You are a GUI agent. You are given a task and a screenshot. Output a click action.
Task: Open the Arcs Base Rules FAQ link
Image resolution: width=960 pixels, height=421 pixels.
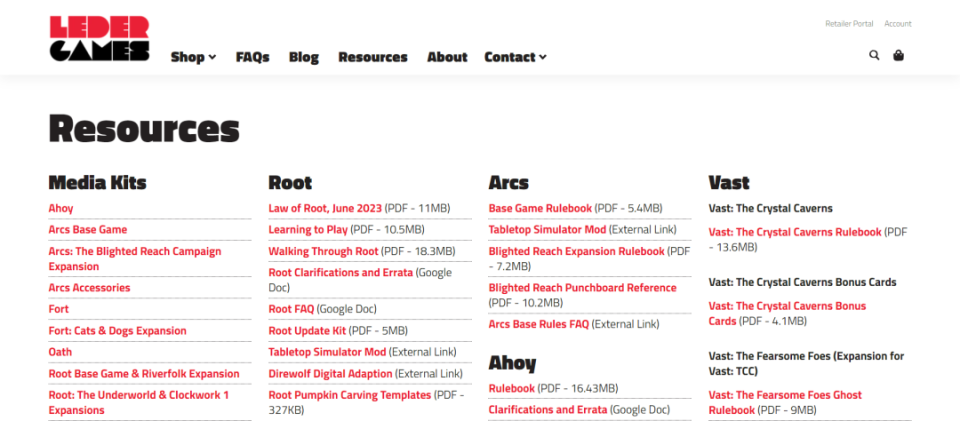click(539, 324)
